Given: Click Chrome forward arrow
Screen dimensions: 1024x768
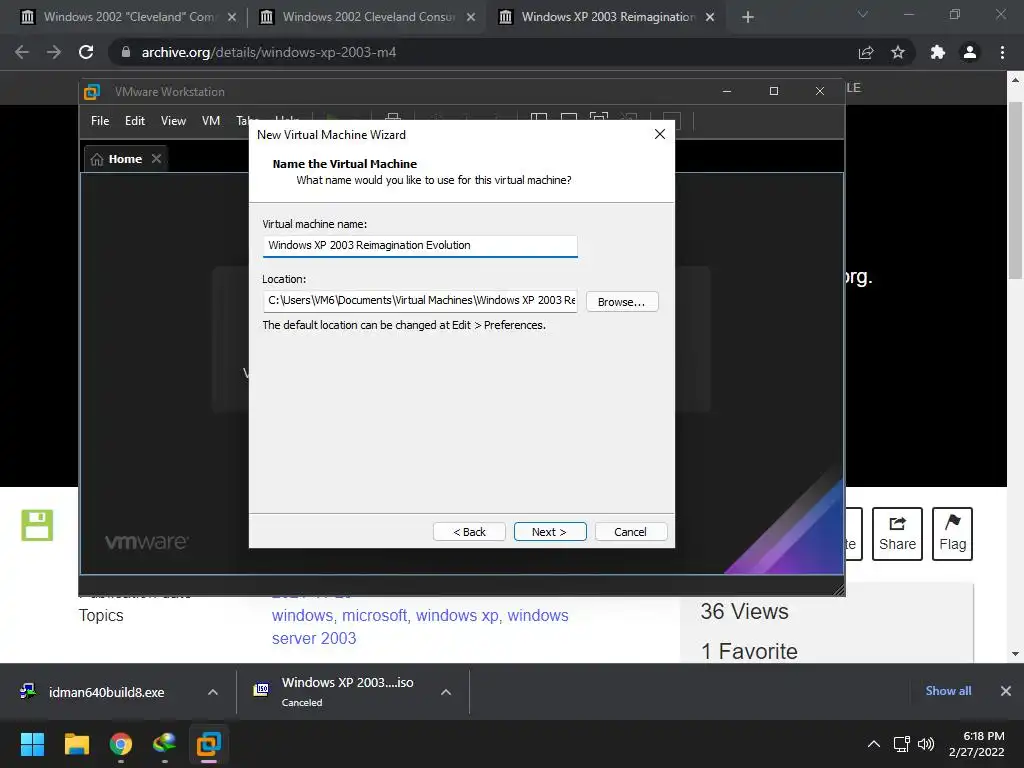Looking at the screenshot, I should click(54, 52).
